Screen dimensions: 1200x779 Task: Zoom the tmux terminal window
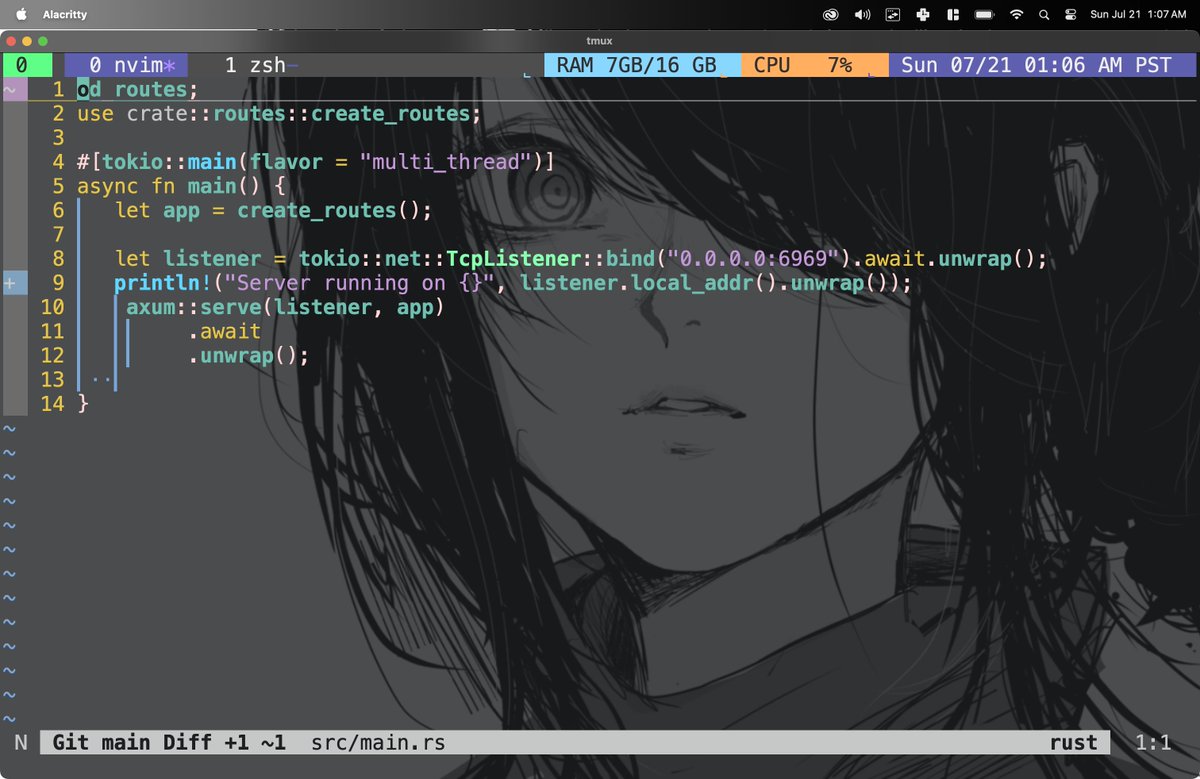(x=43, y=41)
